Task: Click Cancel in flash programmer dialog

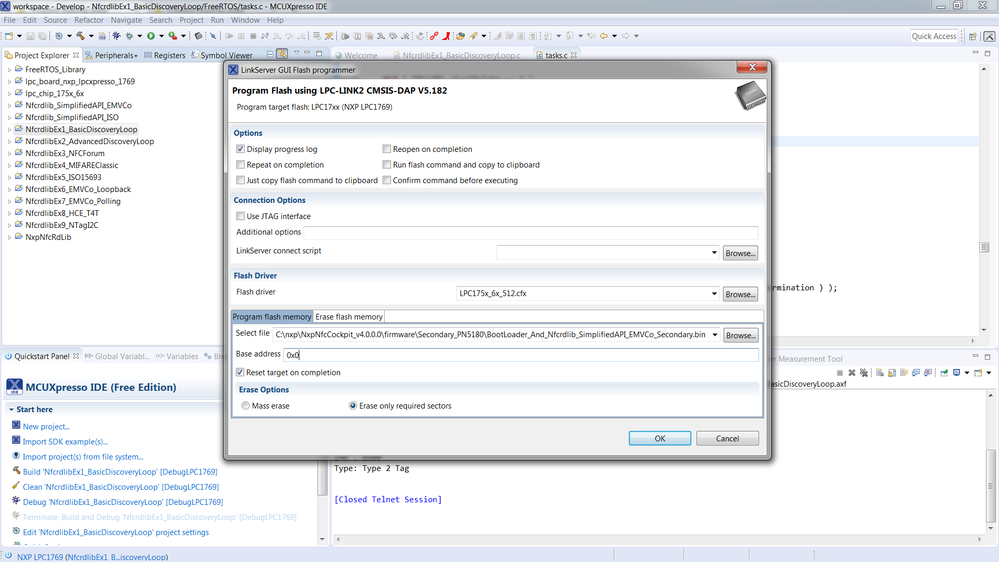Action: click(x=727, y=438)
